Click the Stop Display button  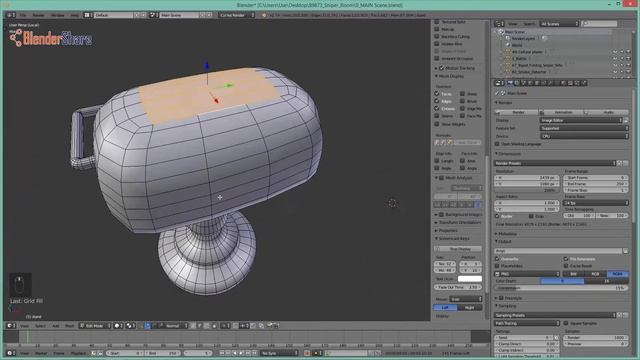(x=458, y=249)
